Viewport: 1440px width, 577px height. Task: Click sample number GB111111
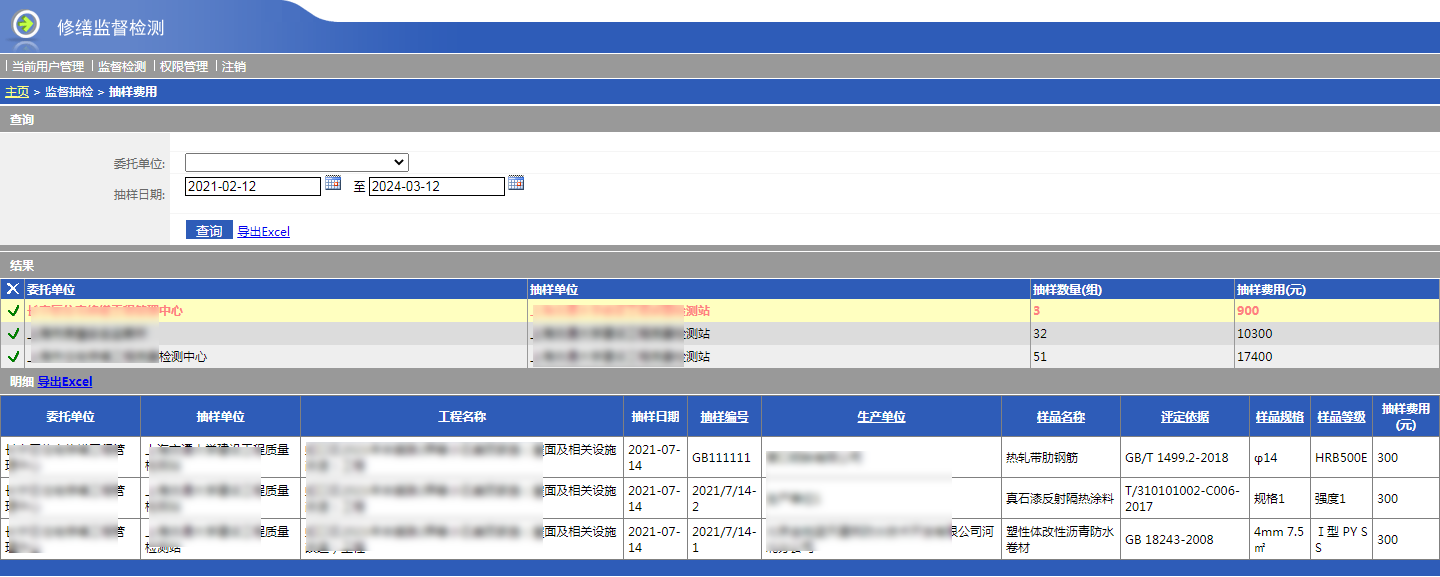721,457
